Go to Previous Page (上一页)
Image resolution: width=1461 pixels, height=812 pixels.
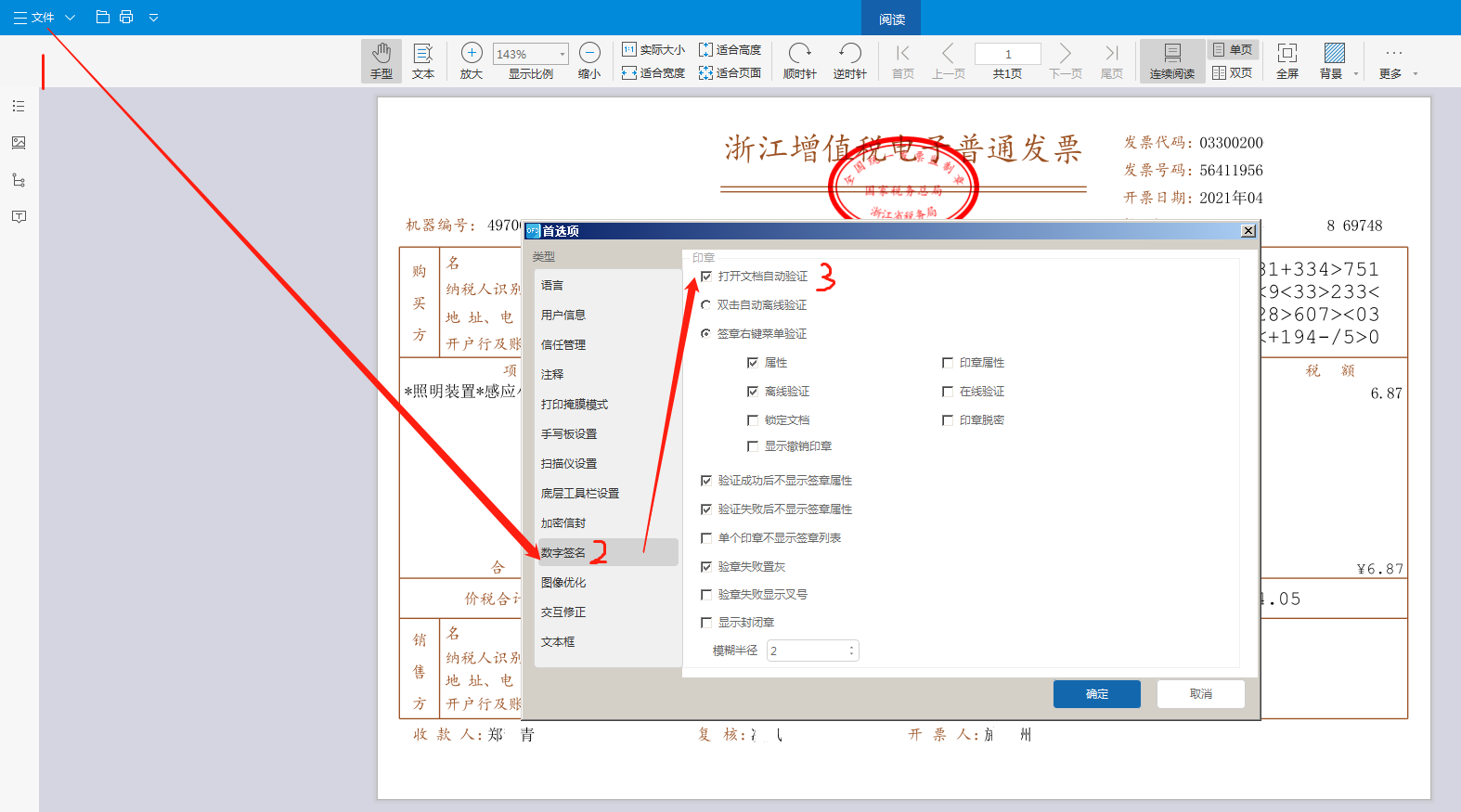(x=949, y=61)
